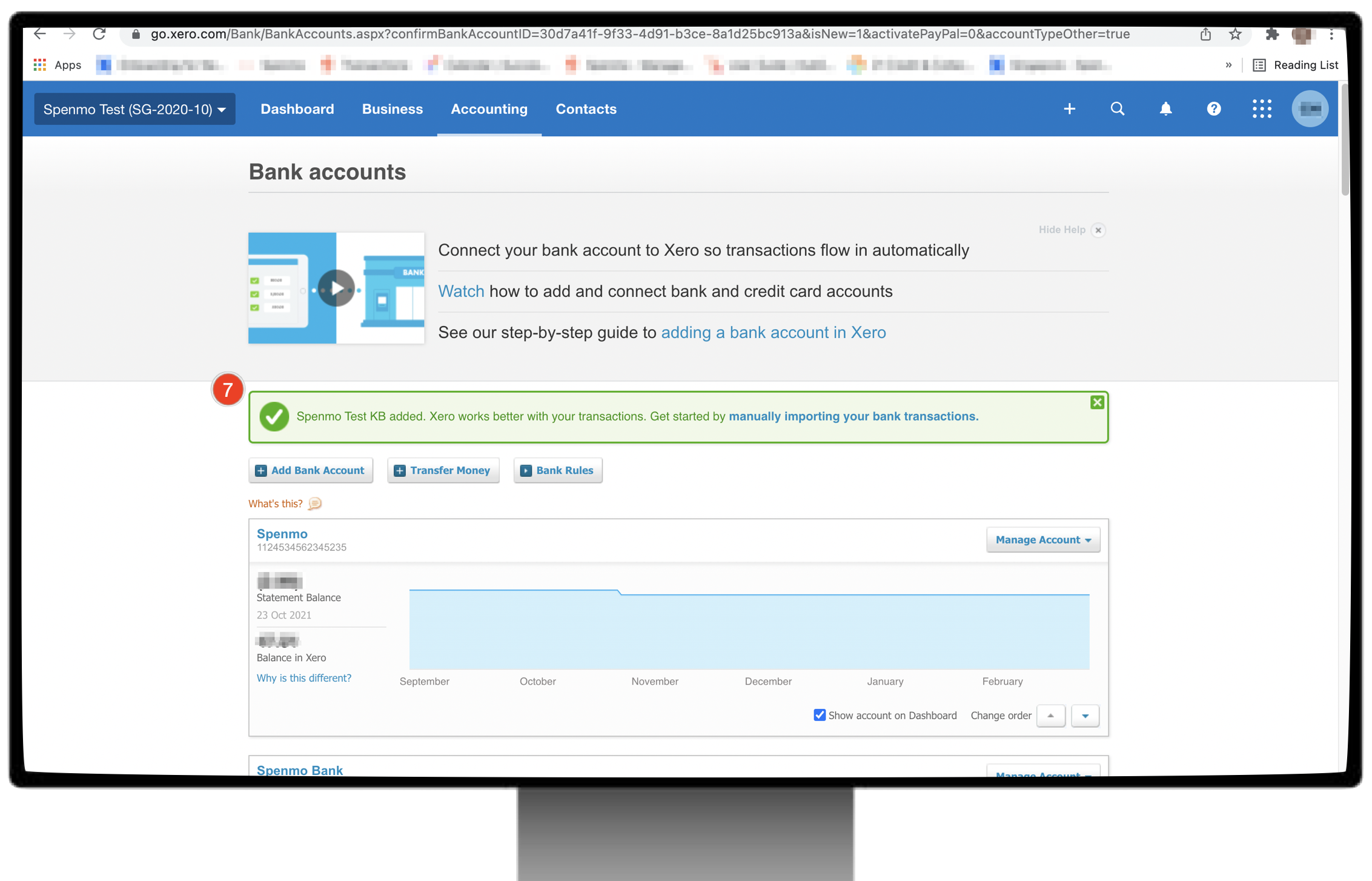
Task: Open adding a bank account in Xero guide
Action: pyautogui.click(x=774, y=333)
